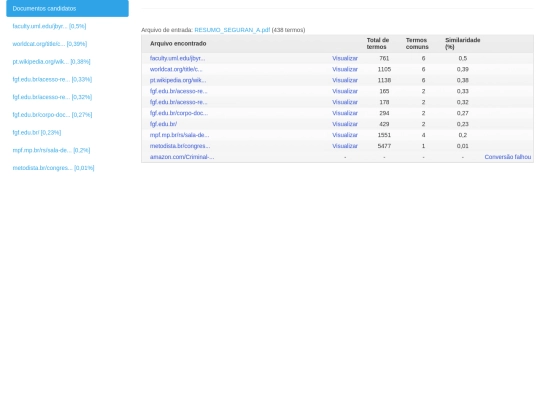The width and height of the screenshot is (540, 405).
Task: Open faculty.uml.edu link in table
Action: 177,58
